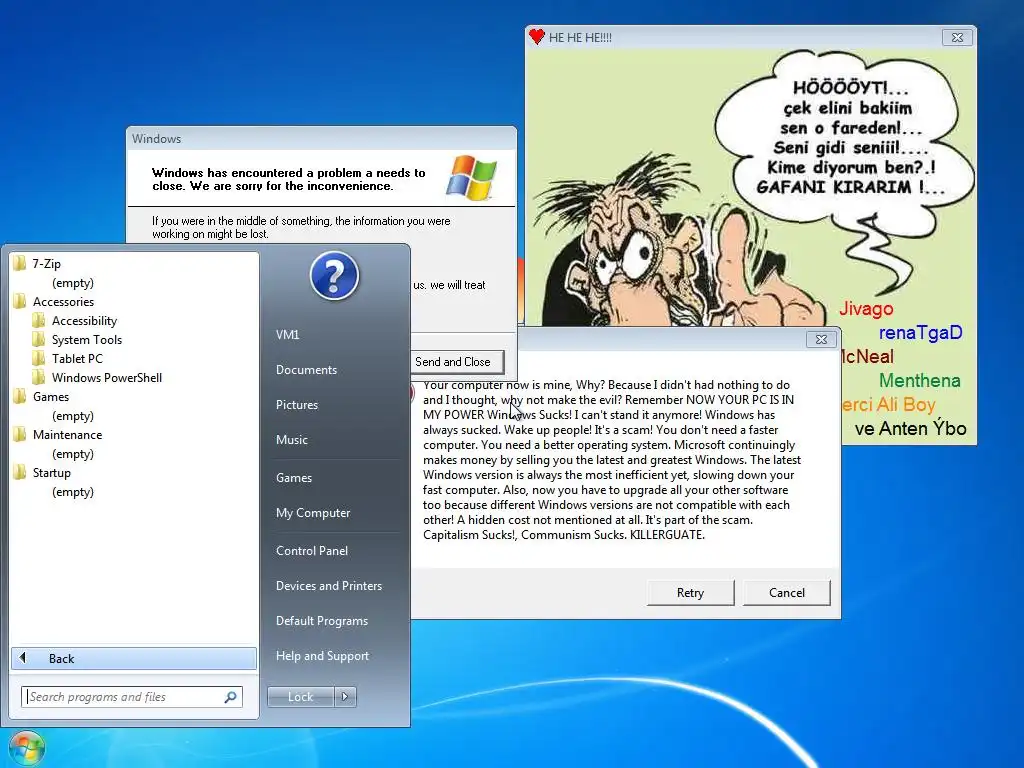Click the search magnifier icon
1024x768 pixels.
[x=231, y=697]
